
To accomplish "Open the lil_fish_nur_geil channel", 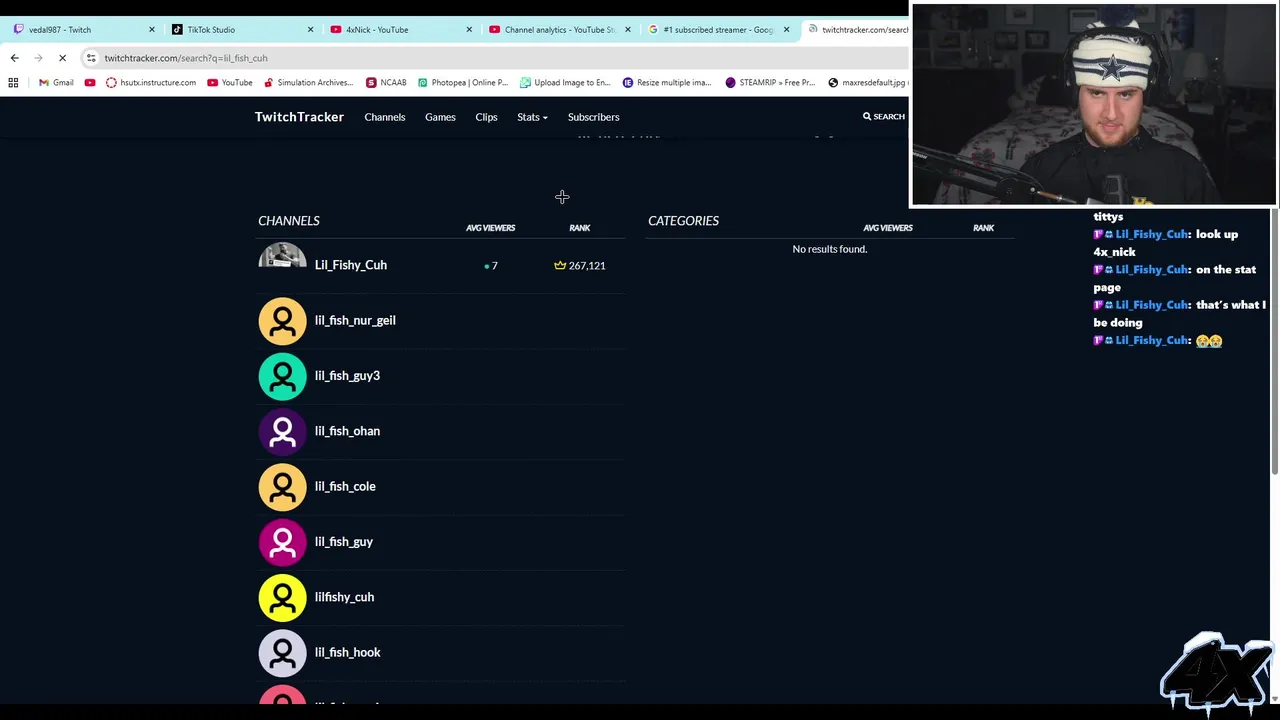I will [355, 320].
